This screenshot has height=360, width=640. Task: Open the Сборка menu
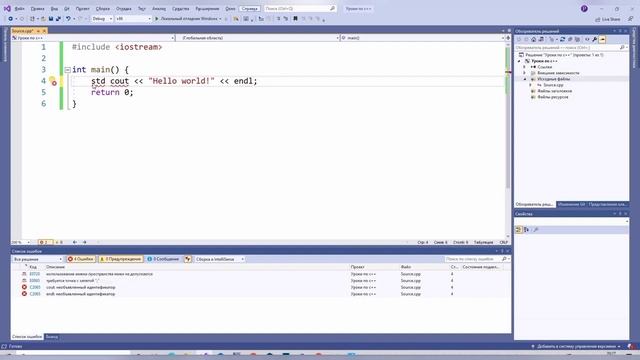click(x=102, y=9)
